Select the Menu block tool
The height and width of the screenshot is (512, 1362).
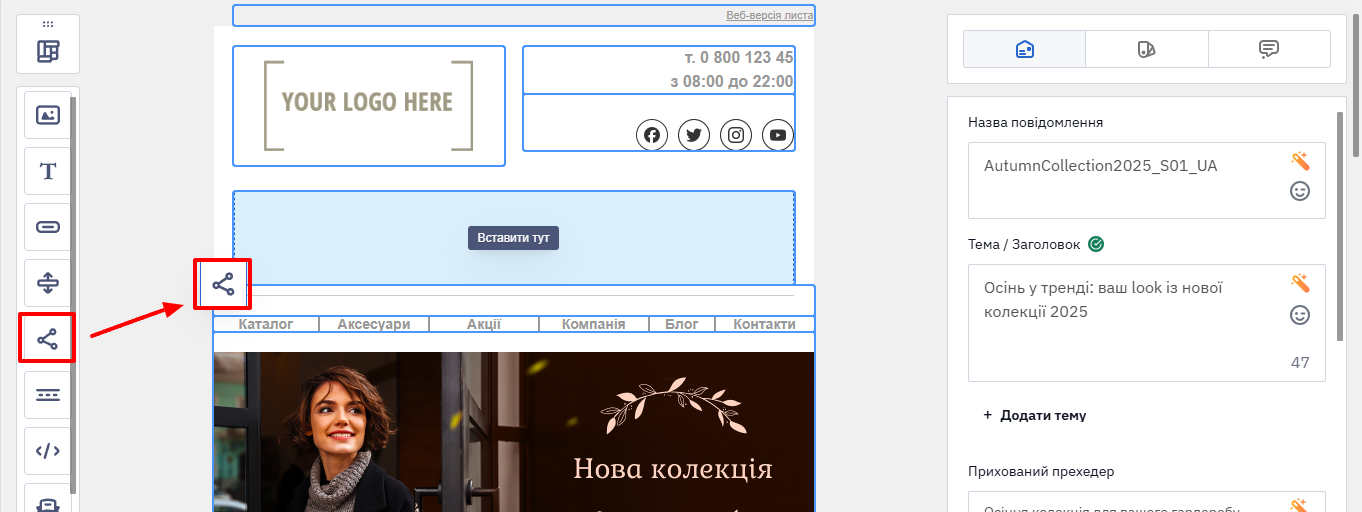click(x=48, y=395)
